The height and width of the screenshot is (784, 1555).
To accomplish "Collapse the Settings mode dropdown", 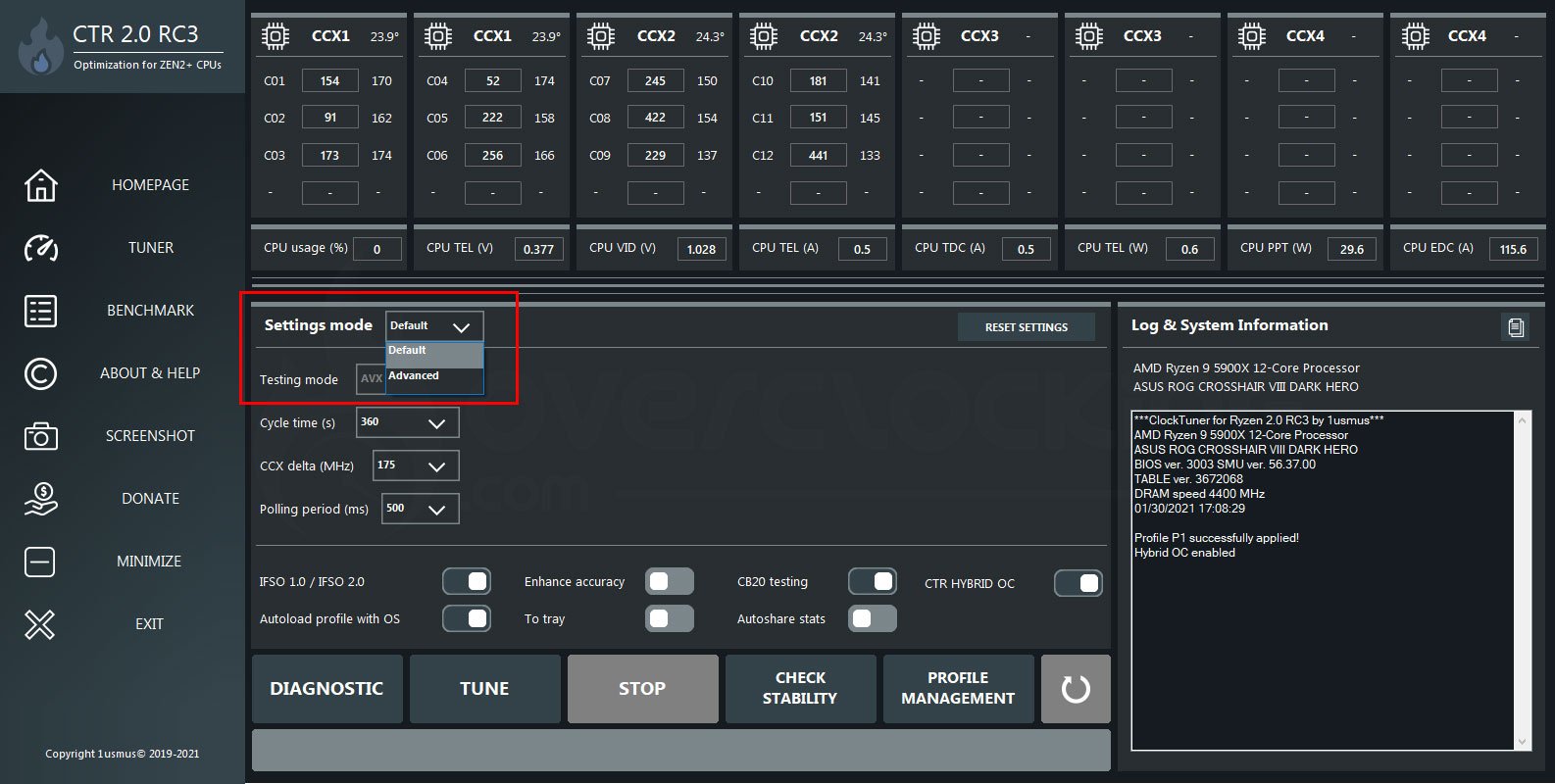I will coord(434,326).
